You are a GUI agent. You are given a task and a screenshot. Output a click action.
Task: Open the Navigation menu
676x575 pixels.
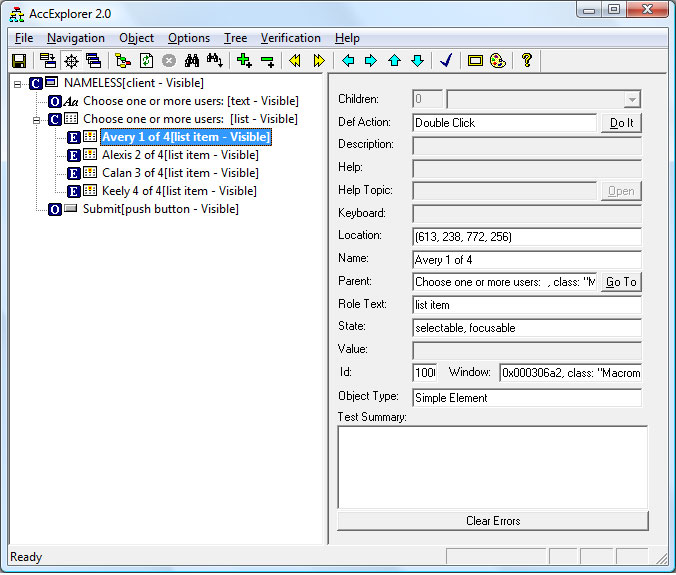[76, 38]
